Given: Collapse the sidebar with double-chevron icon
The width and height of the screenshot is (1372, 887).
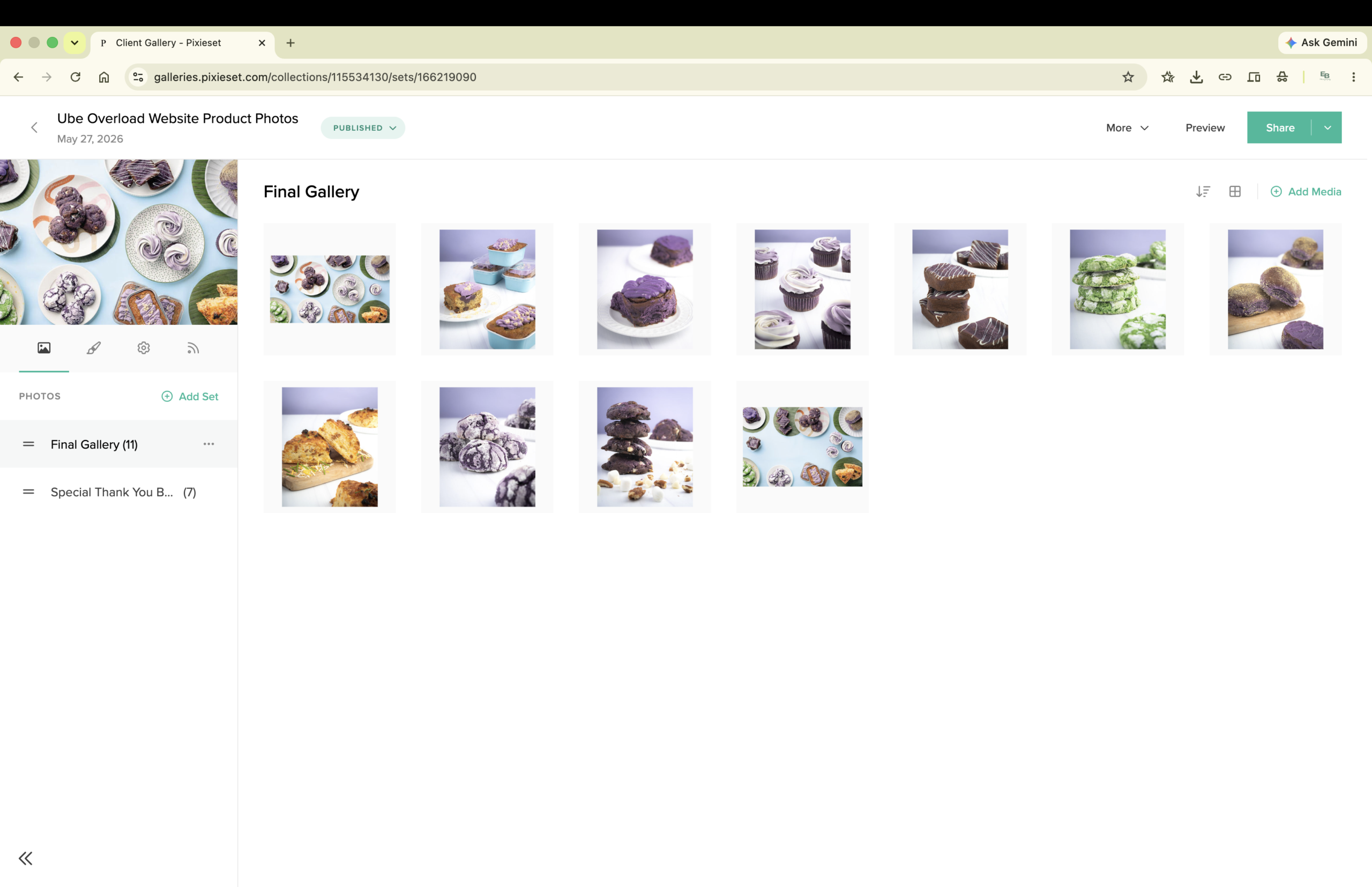Looking at the screenshot, I should tap(25, 858).
